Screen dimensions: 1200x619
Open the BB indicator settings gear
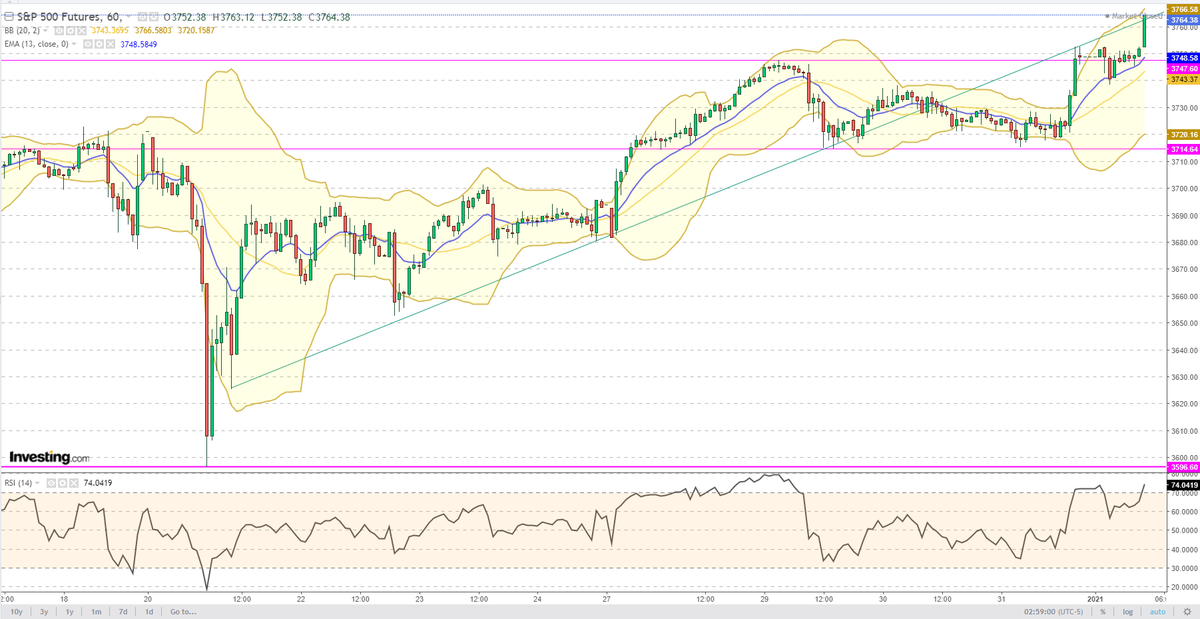[69, 30]
